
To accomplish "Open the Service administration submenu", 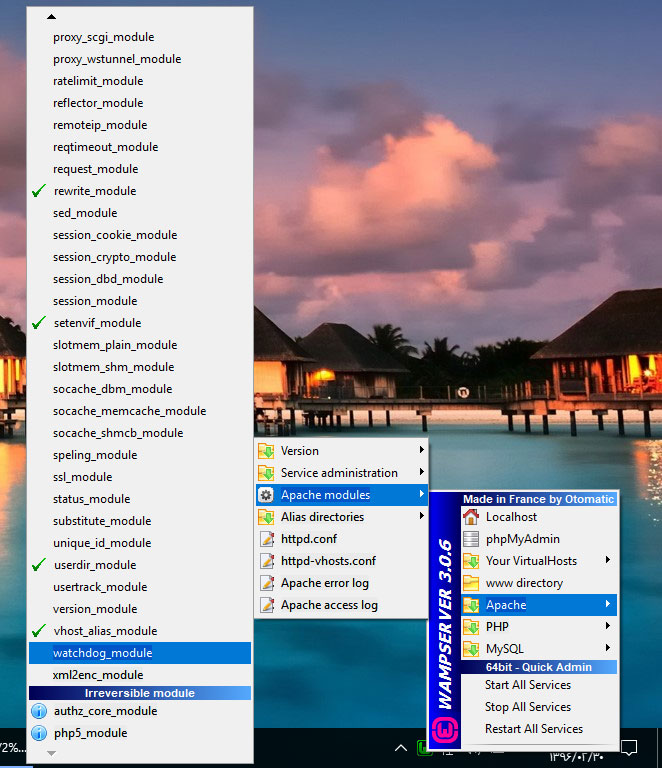I will (340, 473).
